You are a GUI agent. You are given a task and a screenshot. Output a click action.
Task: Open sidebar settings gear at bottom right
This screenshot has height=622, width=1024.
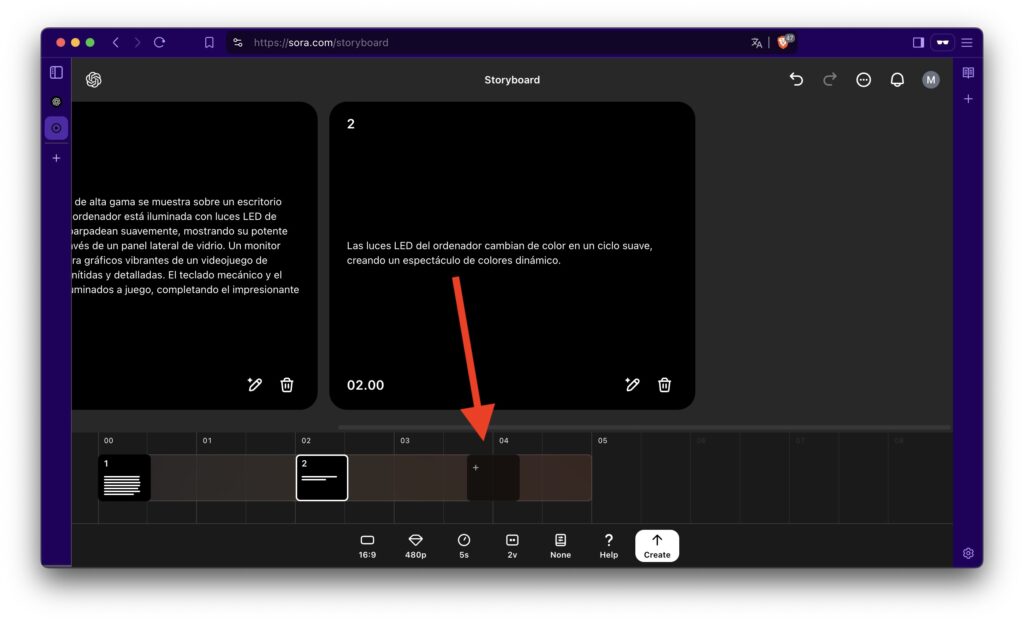point(968,553)
